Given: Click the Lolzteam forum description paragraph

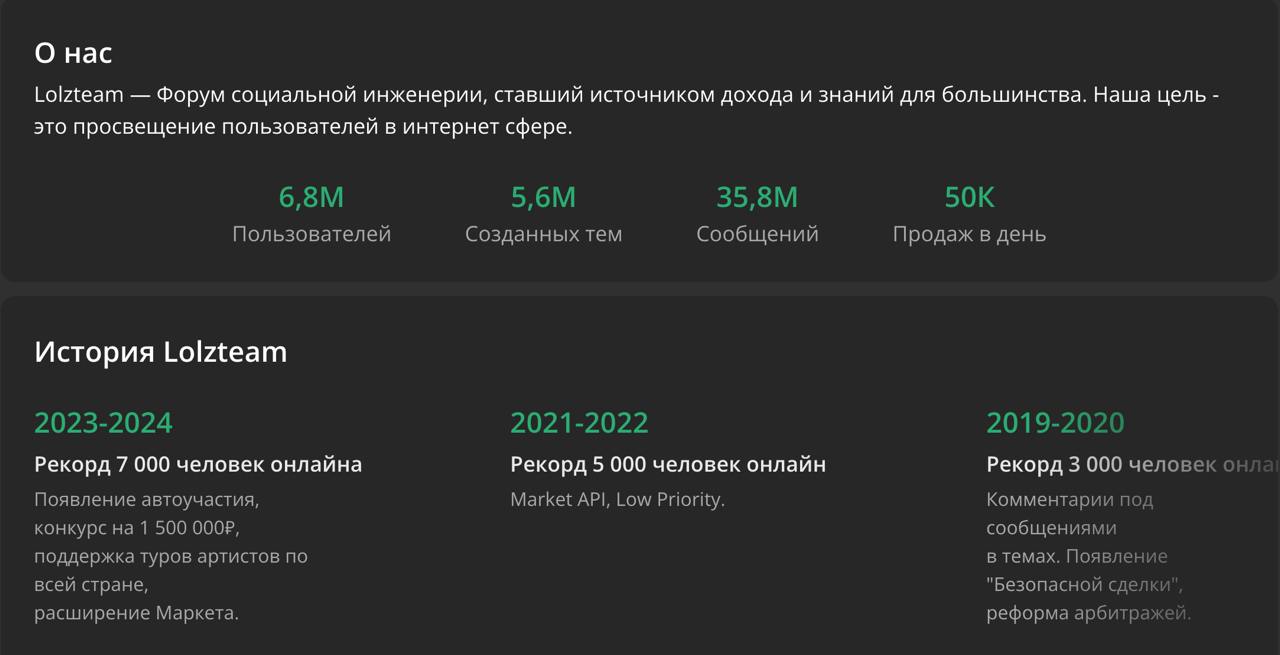Looking at the screenshot, I should [626, 111].
